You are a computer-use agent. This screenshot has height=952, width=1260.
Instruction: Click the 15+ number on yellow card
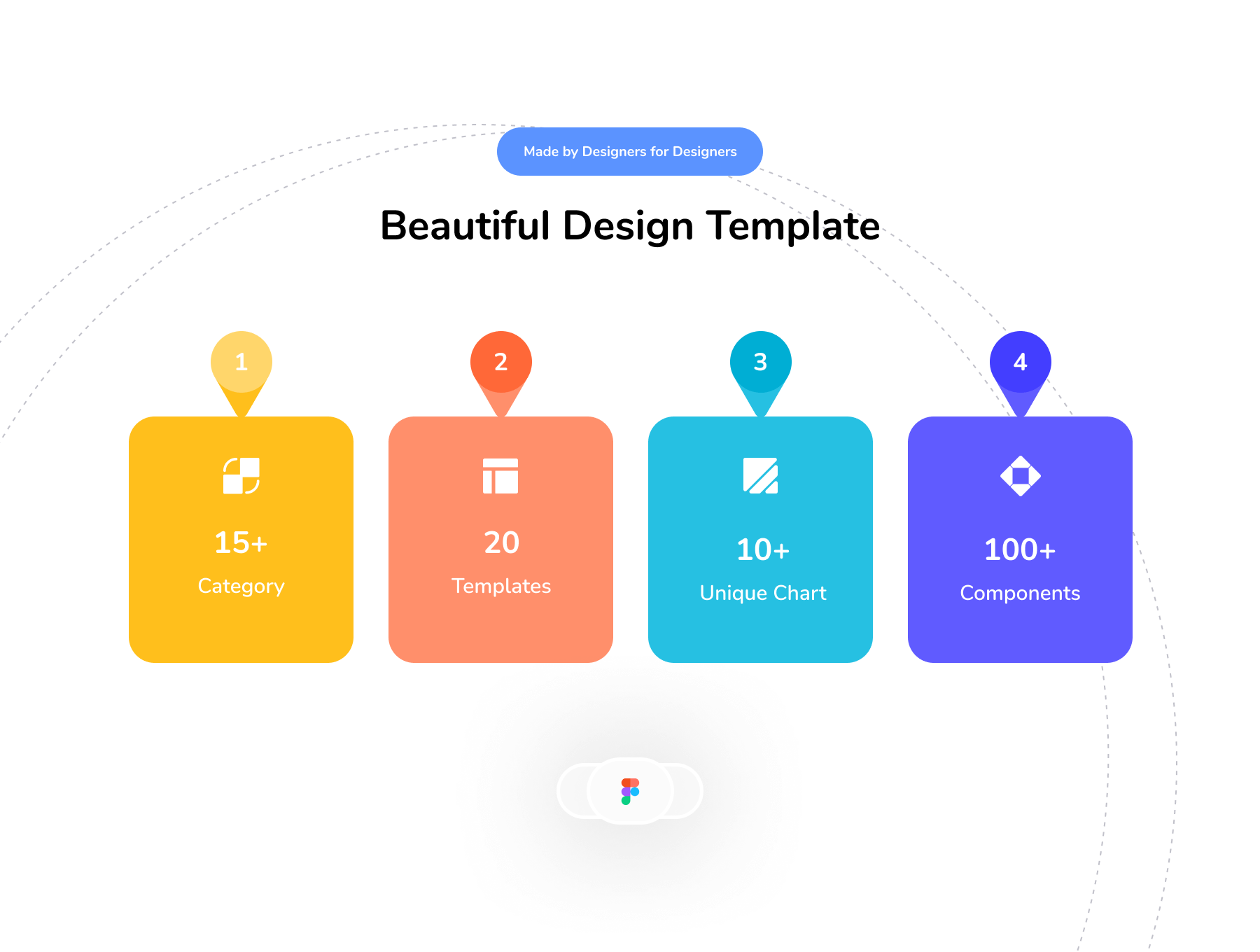[241, 543]
